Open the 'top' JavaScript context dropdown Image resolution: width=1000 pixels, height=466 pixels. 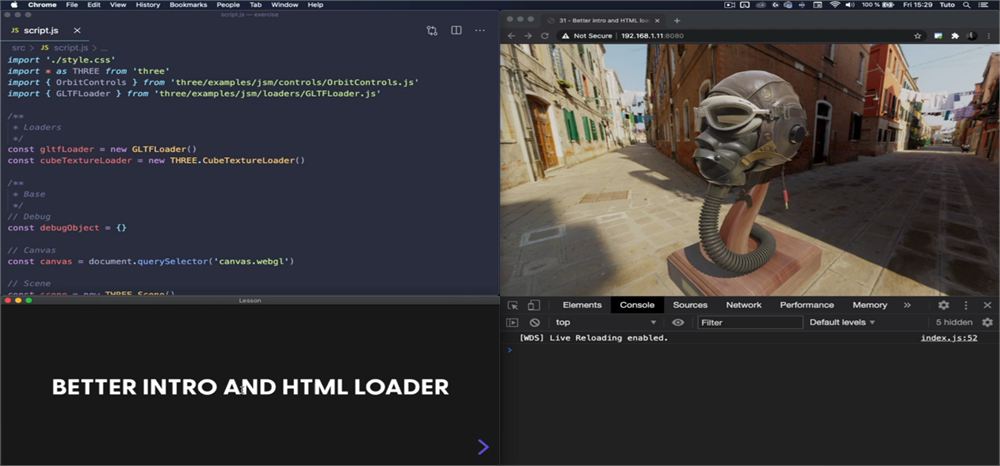[605, 323]
